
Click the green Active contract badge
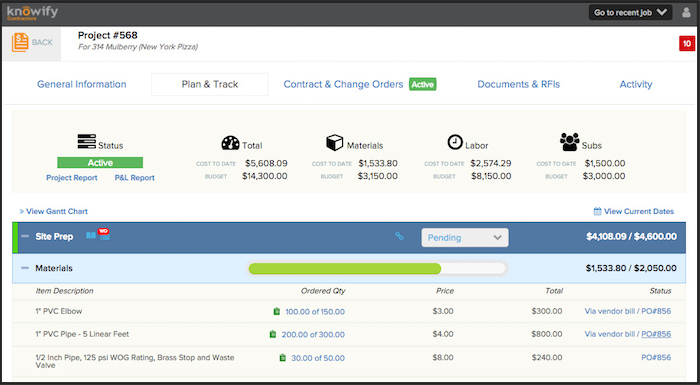coord(423,84)
